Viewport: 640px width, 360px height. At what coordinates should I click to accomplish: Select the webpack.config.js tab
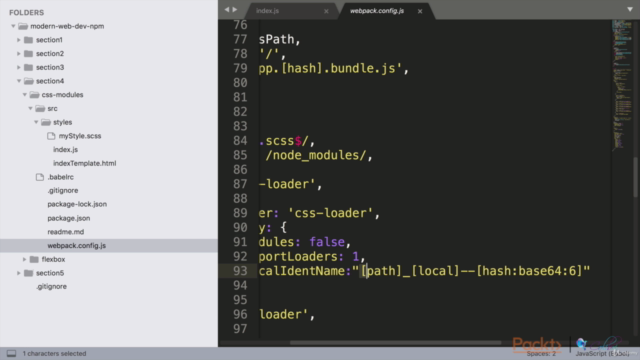coord(377,11)
